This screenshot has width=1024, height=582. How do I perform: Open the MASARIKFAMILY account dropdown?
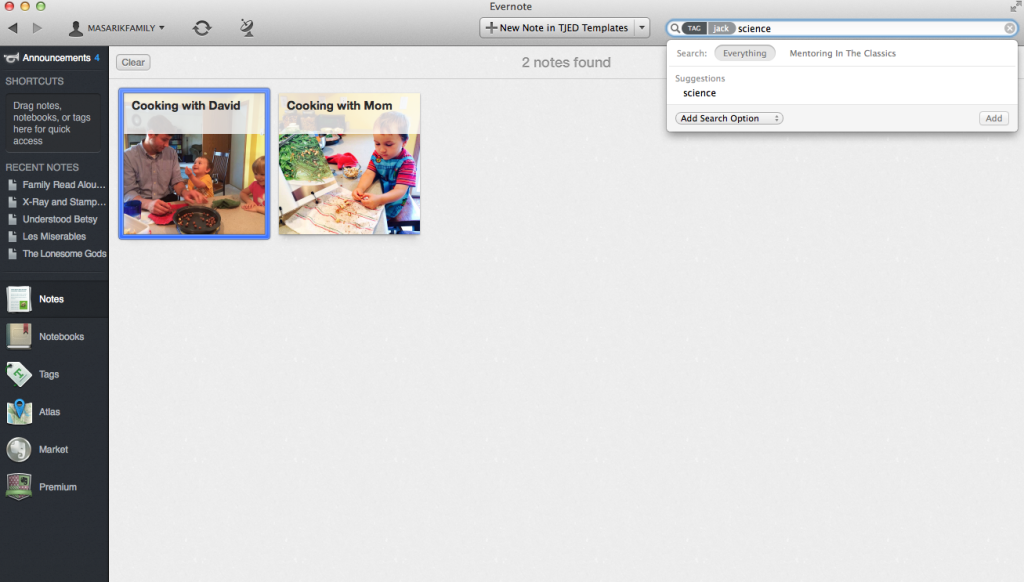(125, 28)
